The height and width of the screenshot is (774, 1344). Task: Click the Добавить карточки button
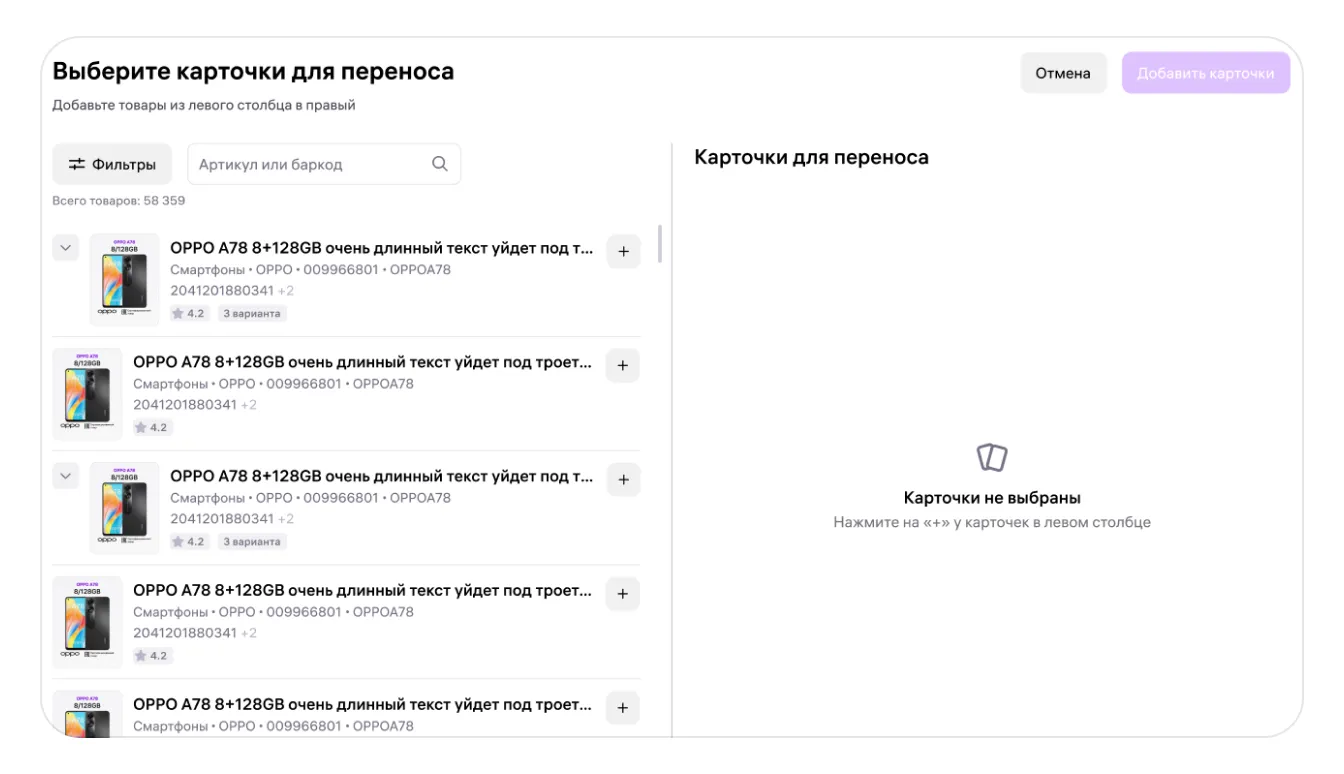pyautogui.click(x=1205, y=73)
